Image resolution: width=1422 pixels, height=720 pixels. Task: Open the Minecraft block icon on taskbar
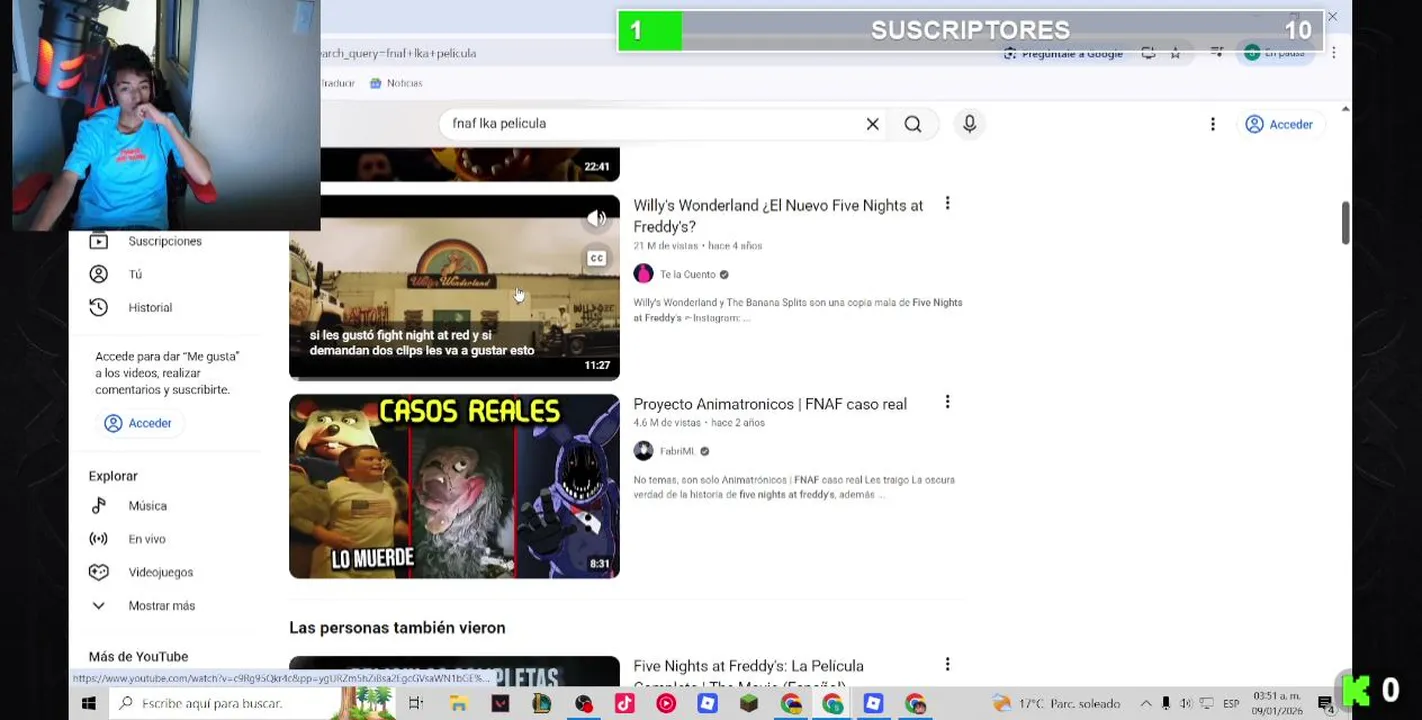749,704
